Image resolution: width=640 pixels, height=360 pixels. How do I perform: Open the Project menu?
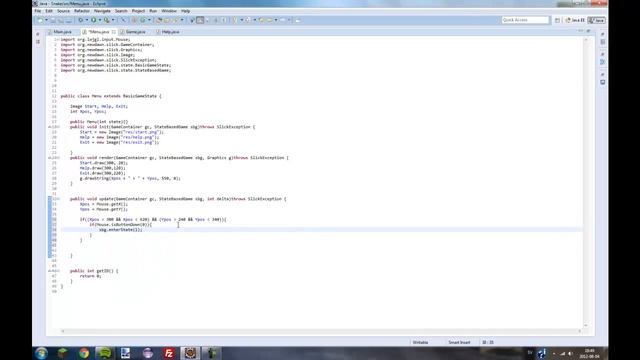[138, 11]
